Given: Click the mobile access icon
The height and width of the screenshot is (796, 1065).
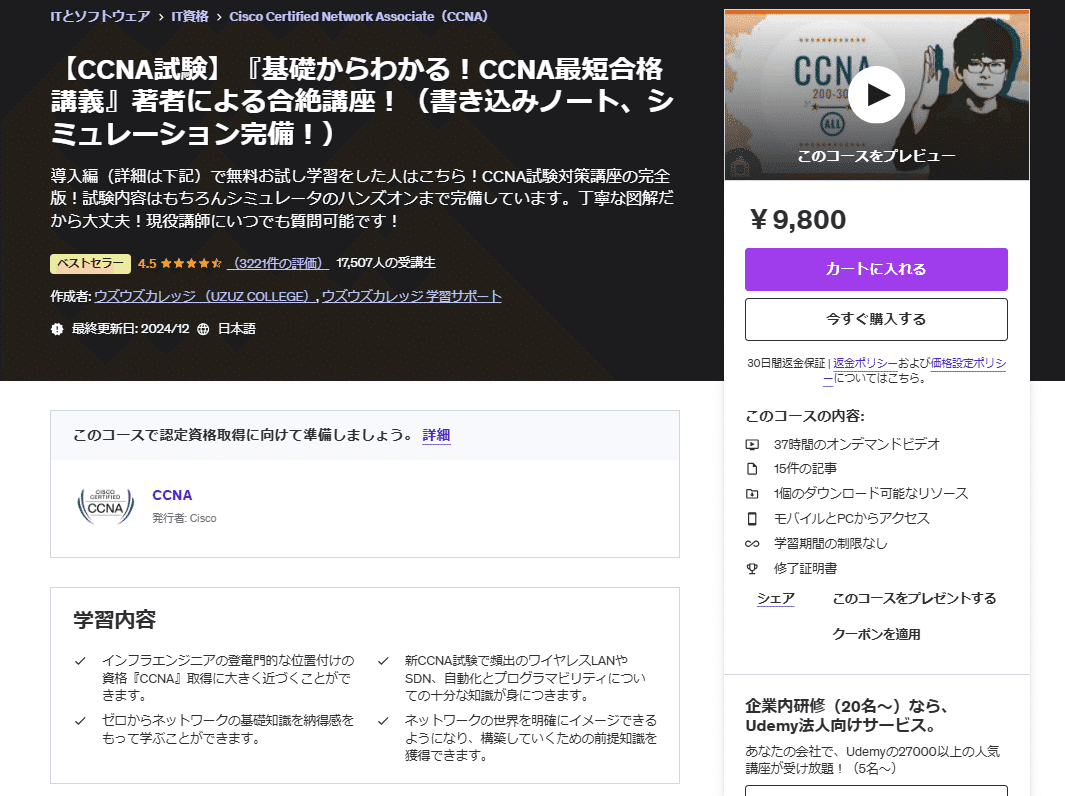Looking at the screenshot, I should 752,519.
